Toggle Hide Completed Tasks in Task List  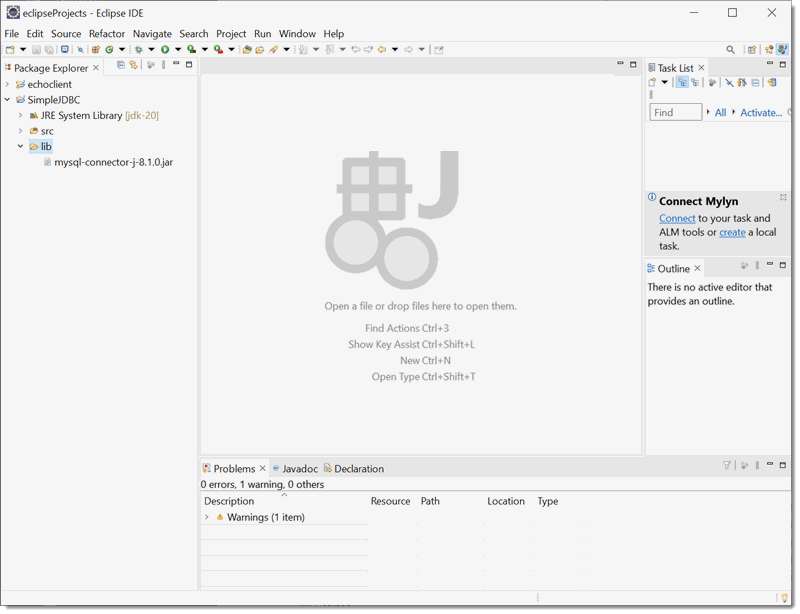coord(730,82)
